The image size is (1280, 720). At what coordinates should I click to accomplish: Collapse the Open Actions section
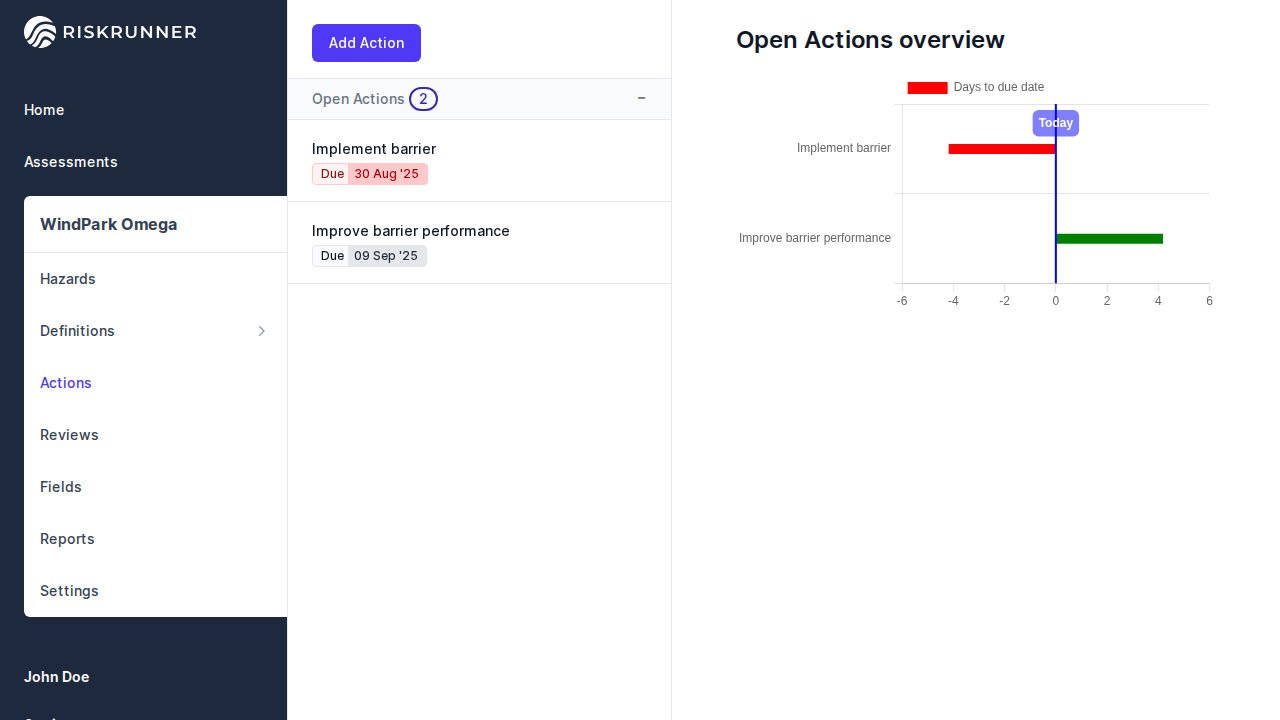pyautogui.click(x=641, y=98)
